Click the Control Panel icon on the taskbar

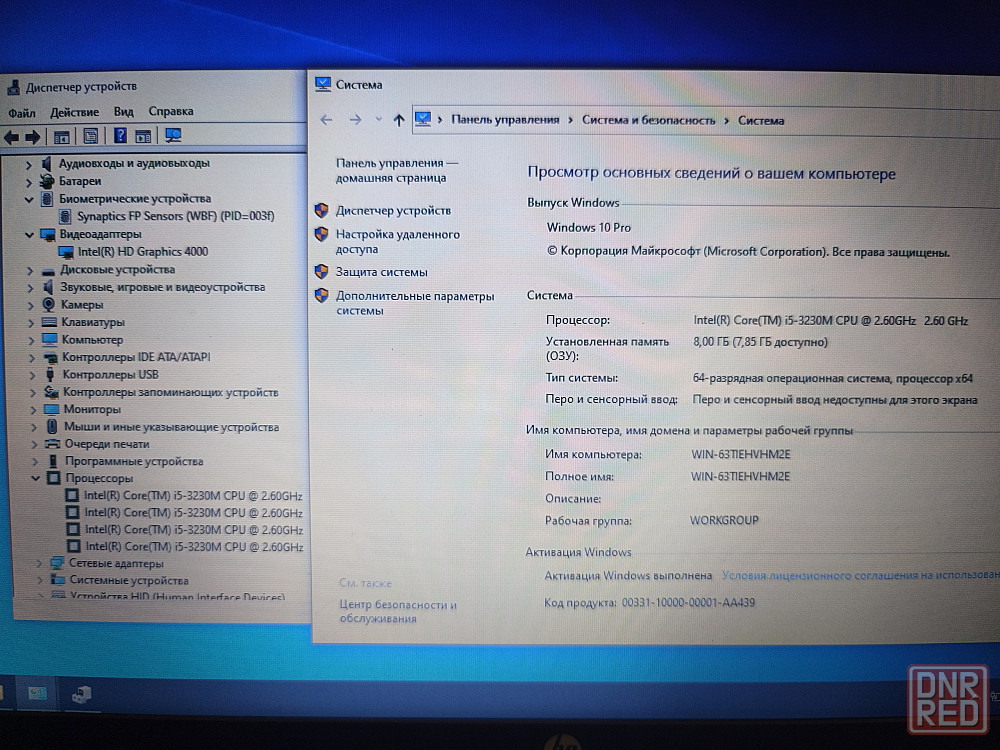pyautogui.click(x=38, y=693)
